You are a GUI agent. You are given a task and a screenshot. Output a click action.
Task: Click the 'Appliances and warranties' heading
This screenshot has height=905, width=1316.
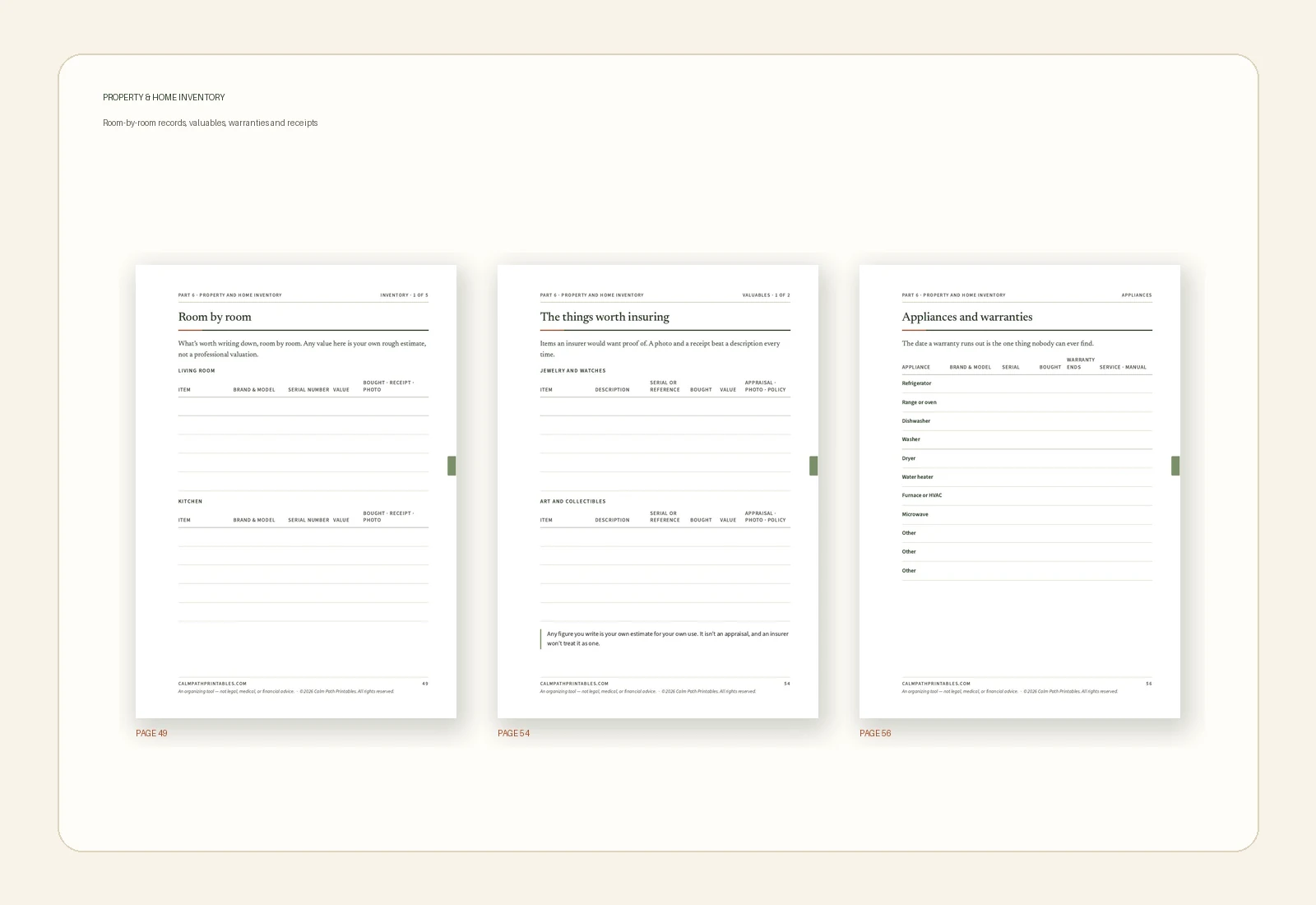pyautogui.click(x=967, y=317)
